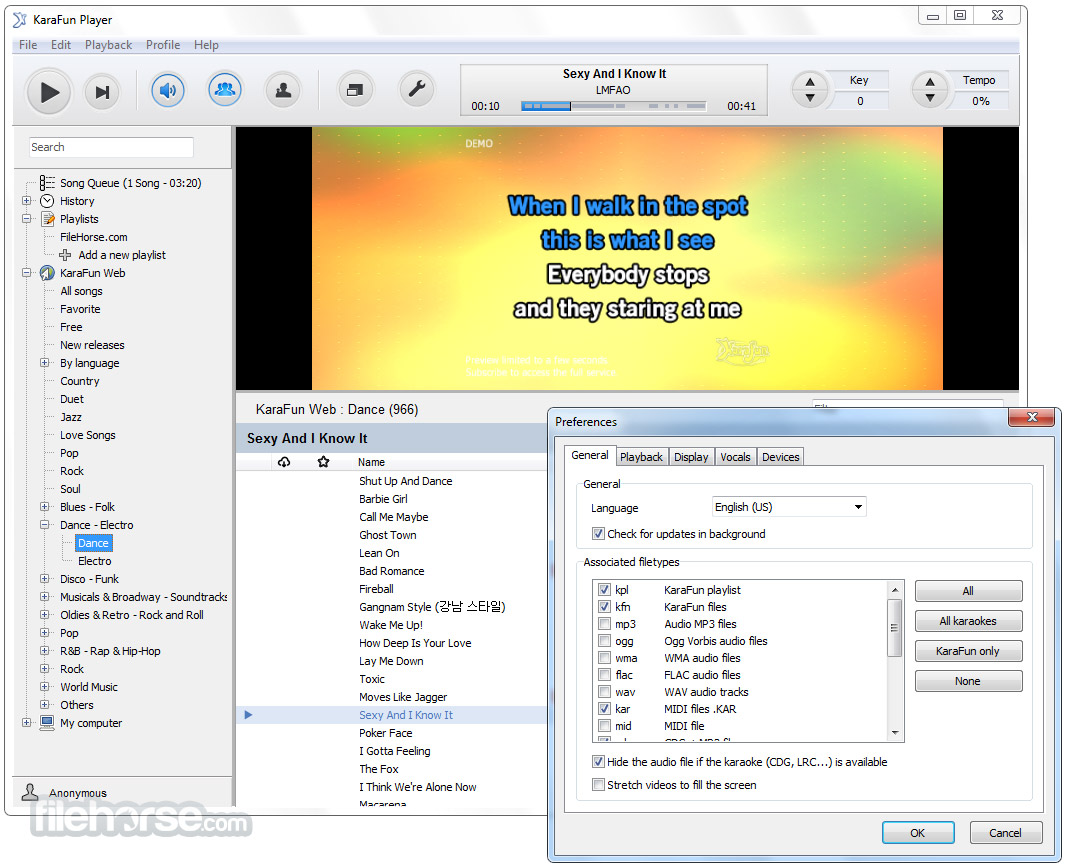This screenshot has width=1066, height=867.
Task: Click the Playlists notepad icon
Action: tap(48, 219)
